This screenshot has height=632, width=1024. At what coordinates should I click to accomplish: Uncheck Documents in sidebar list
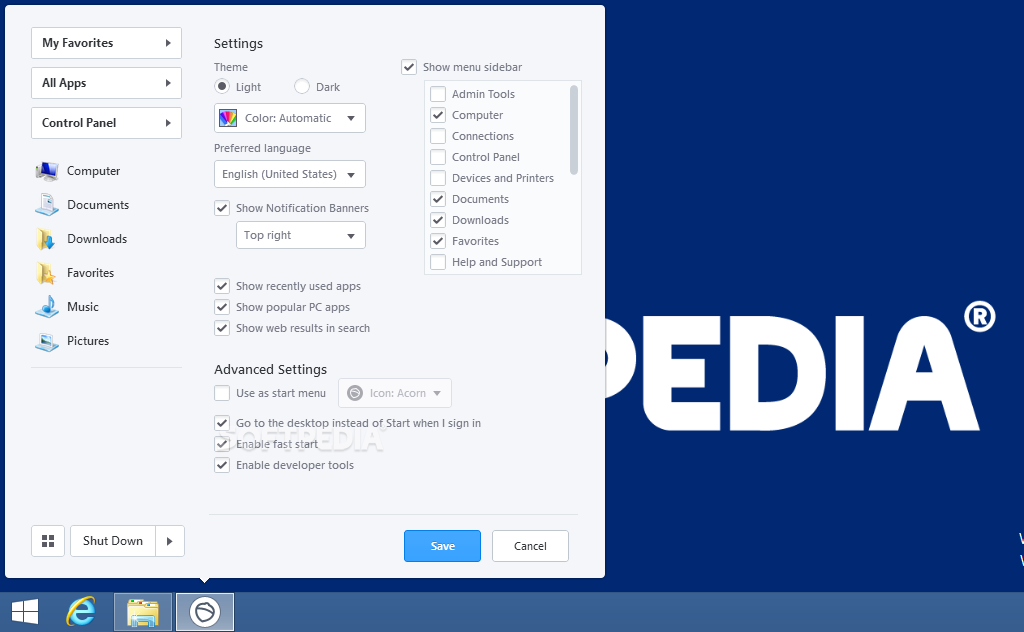tap(438, 199)
